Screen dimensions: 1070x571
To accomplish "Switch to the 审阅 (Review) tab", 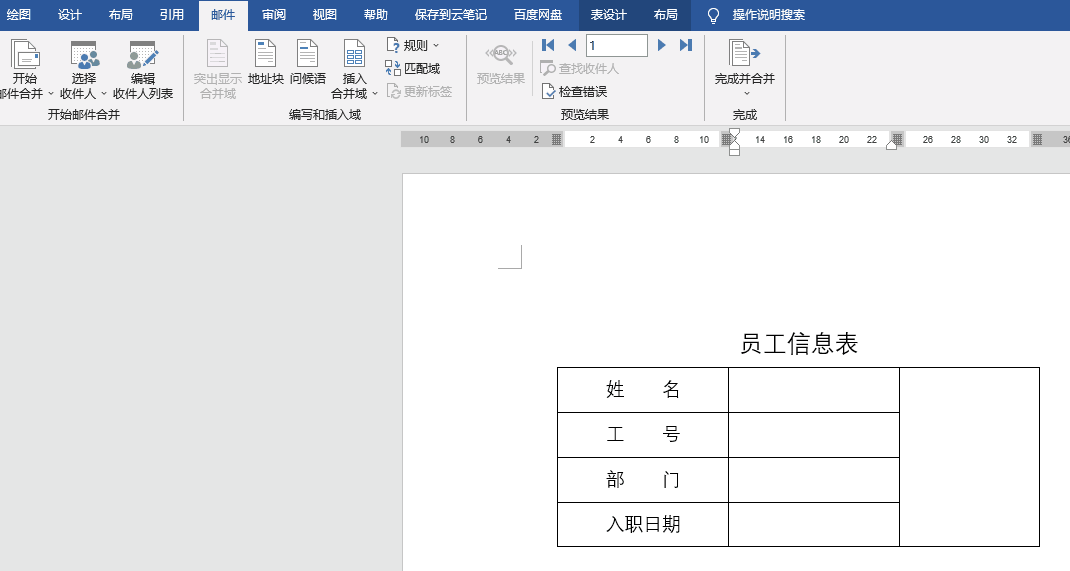I will 274,15.
